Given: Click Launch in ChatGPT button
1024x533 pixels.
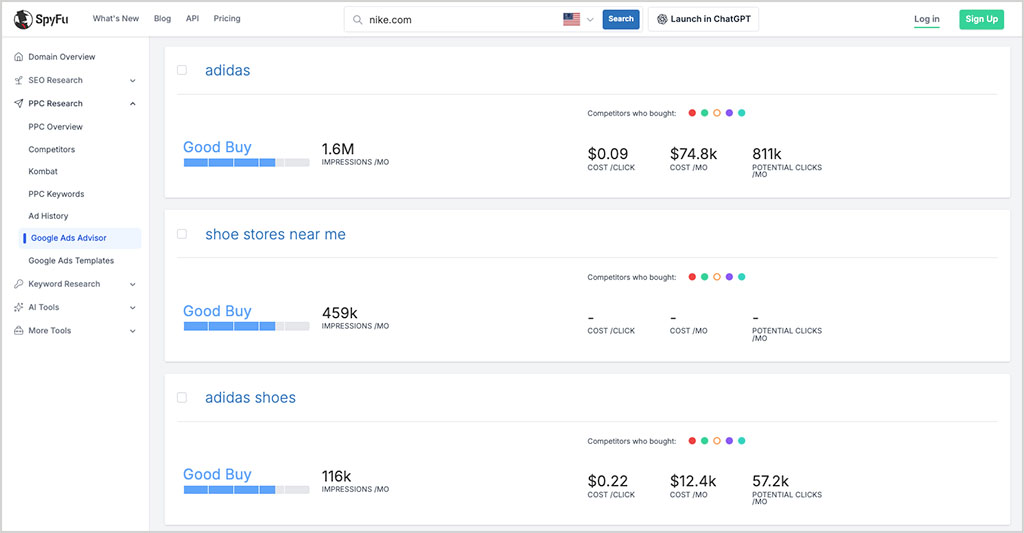Looking at the screenshot, I should [703, 19].
